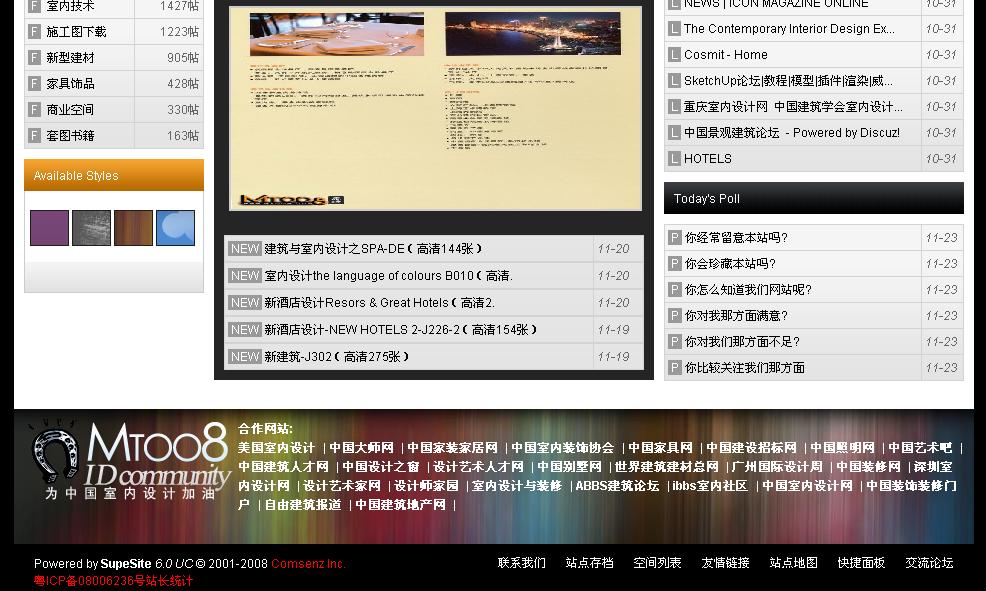This screenshot has height=591, width=986.
Task: Open 新型建材 forum category
Action: [70, 58]
